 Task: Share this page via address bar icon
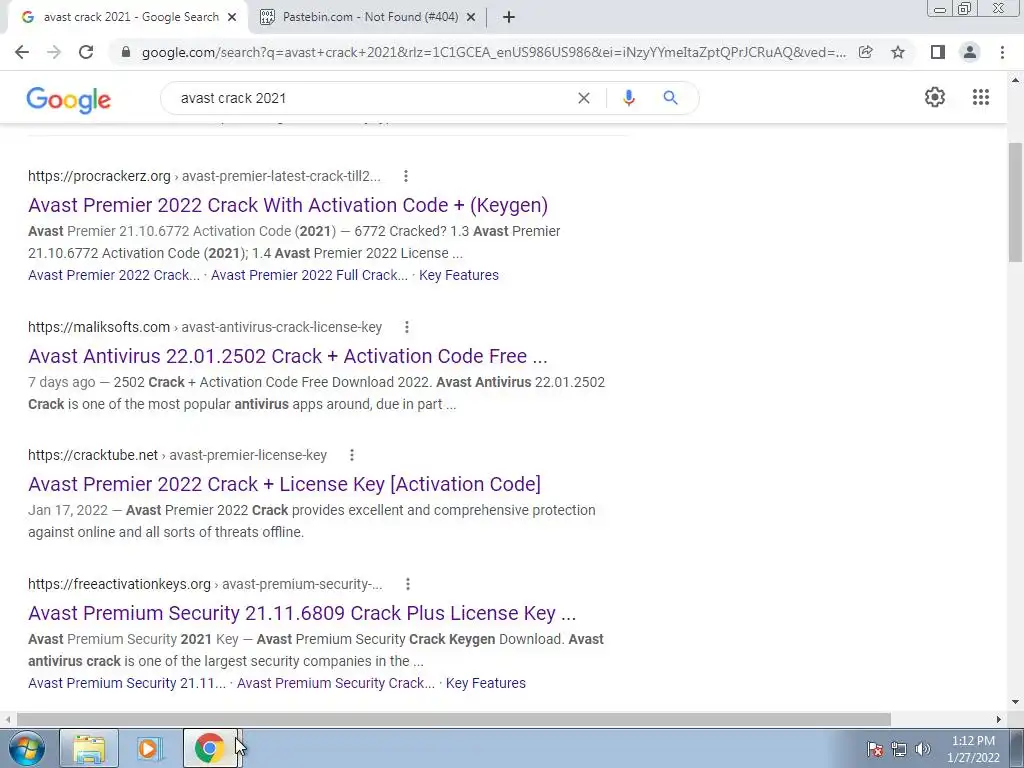[866, 52]
